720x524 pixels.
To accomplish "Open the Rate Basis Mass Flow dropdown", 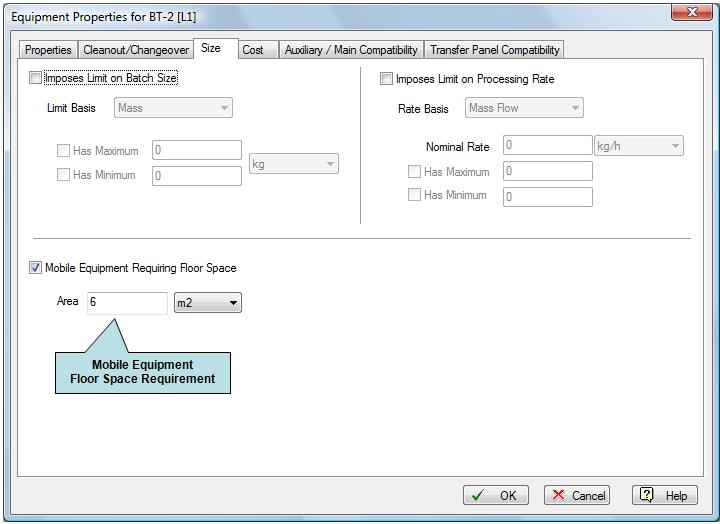I will (525, 108).
